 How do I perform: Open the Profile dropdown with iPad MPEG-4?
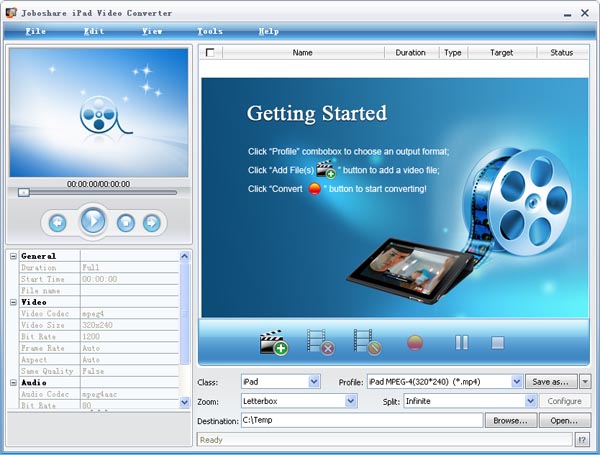coord(517,382)
